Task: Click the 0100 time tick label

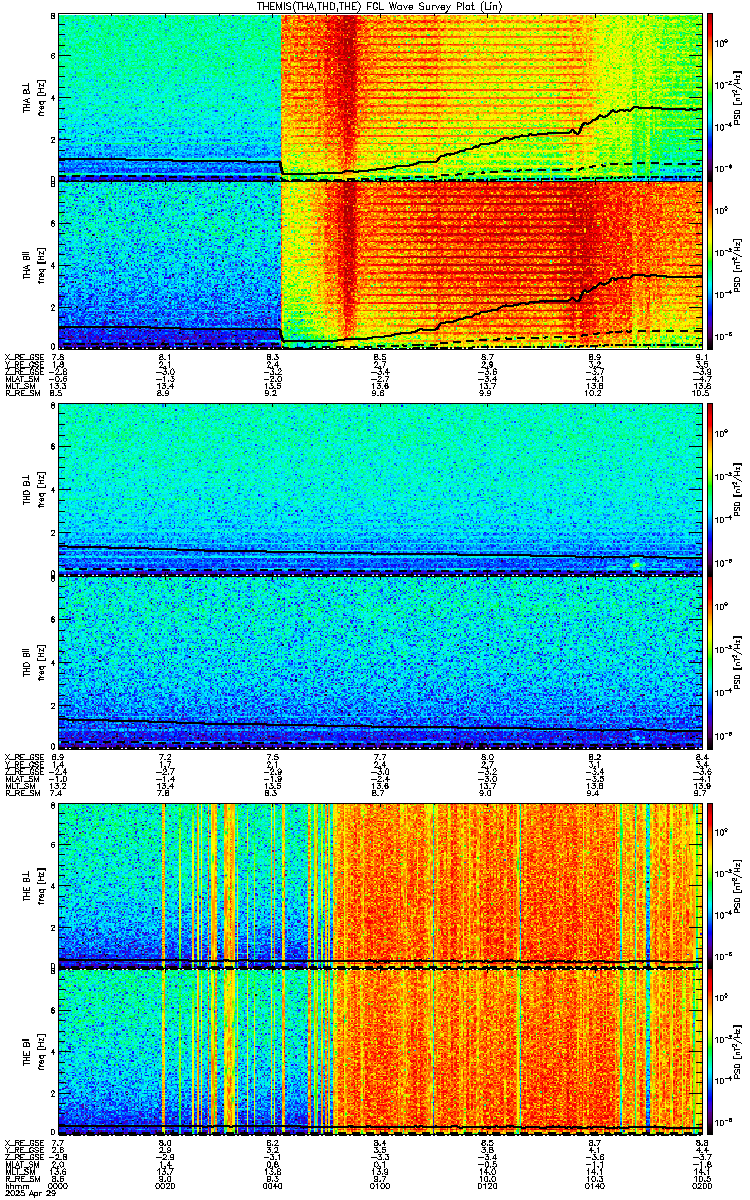Action: click(x=380, y=1185)
